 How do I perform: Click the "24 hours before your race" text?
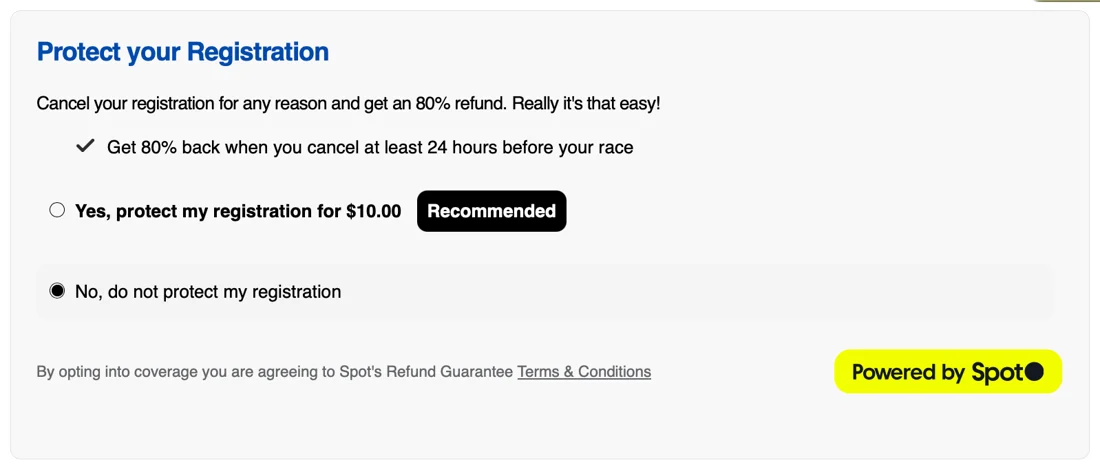coord(530,148)
